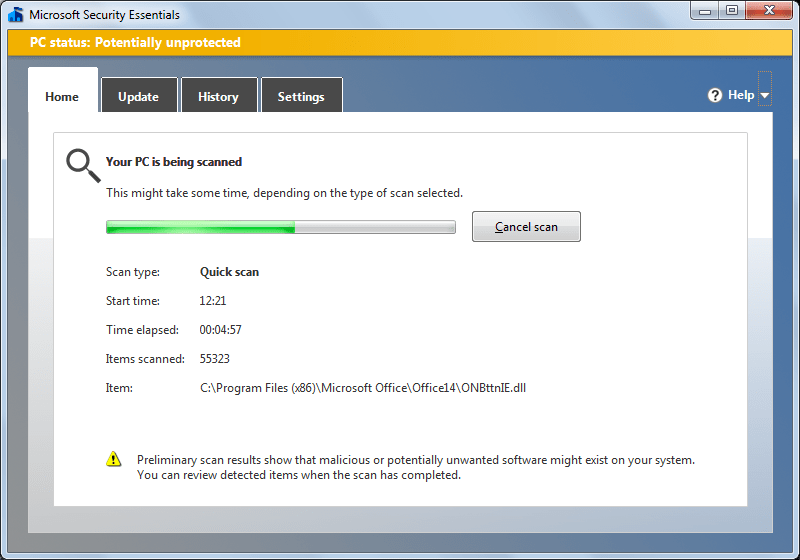Click the magnifying glass scan icon
This screenshot has height=560, width=800.
pyautogui.click(x=83, y=165)
